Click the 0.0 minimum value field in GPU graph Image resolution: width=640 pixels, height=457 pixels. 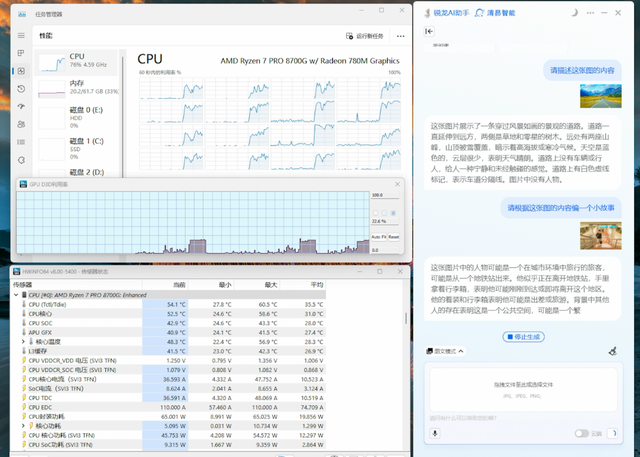coord(385,250)
